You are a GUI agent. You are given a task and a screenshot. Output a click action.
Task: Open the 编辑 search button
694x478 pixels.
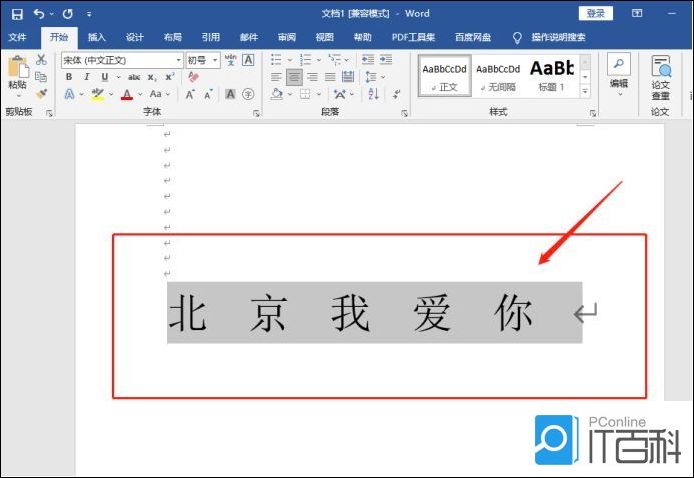(619, 74)
